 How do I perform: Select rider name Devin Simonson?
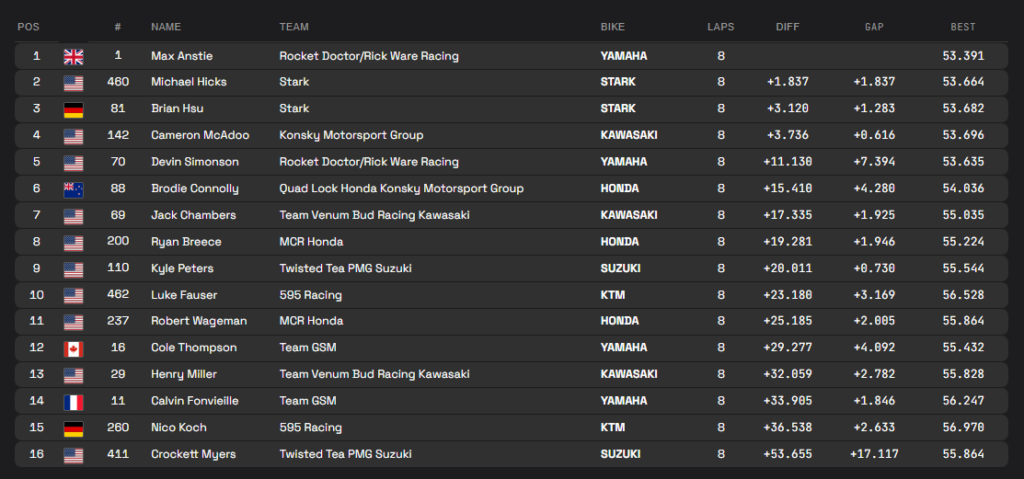(195, 161)
